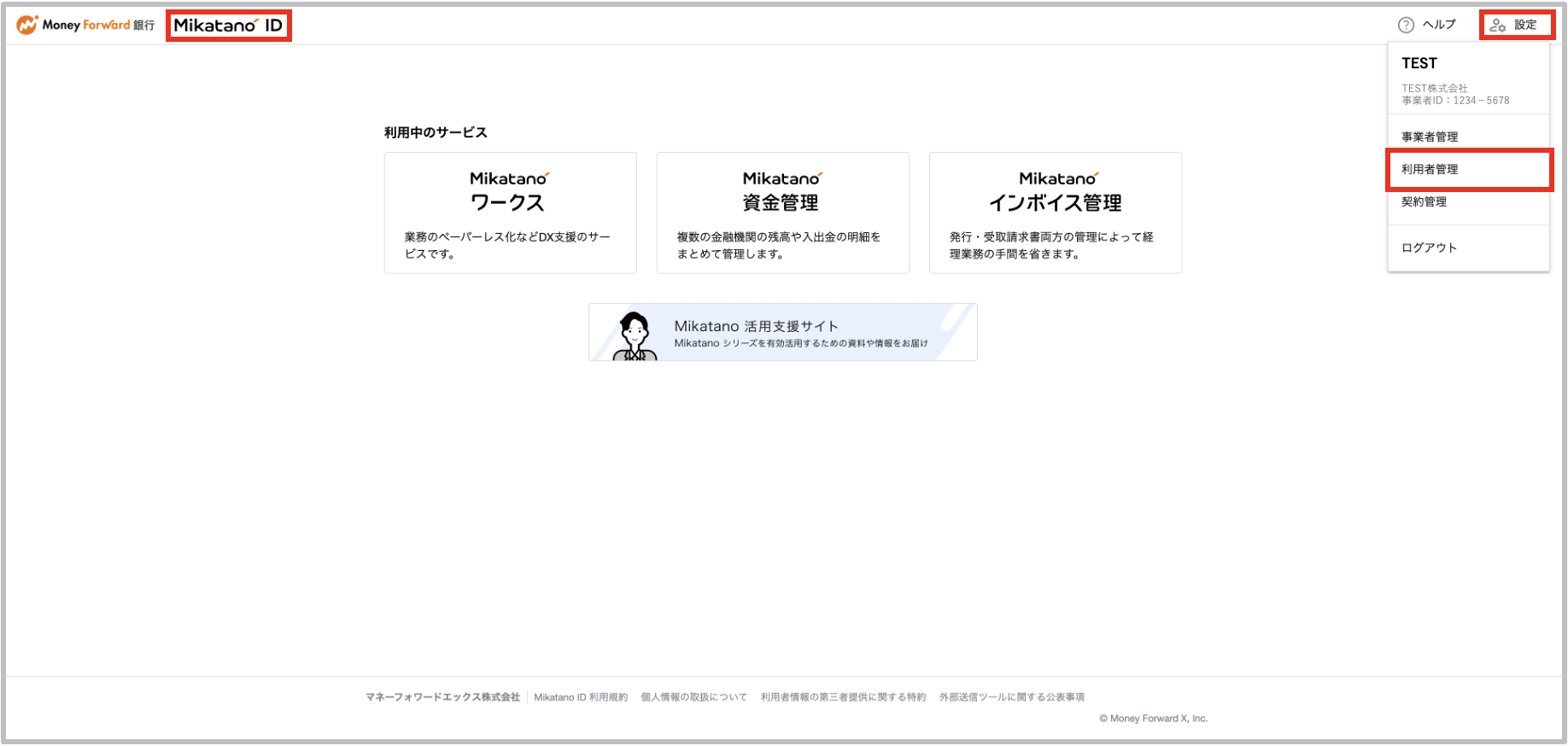1568x746 pixels.
Task: Click the Money Forward orange logo icon
Action: coord(27,25)
